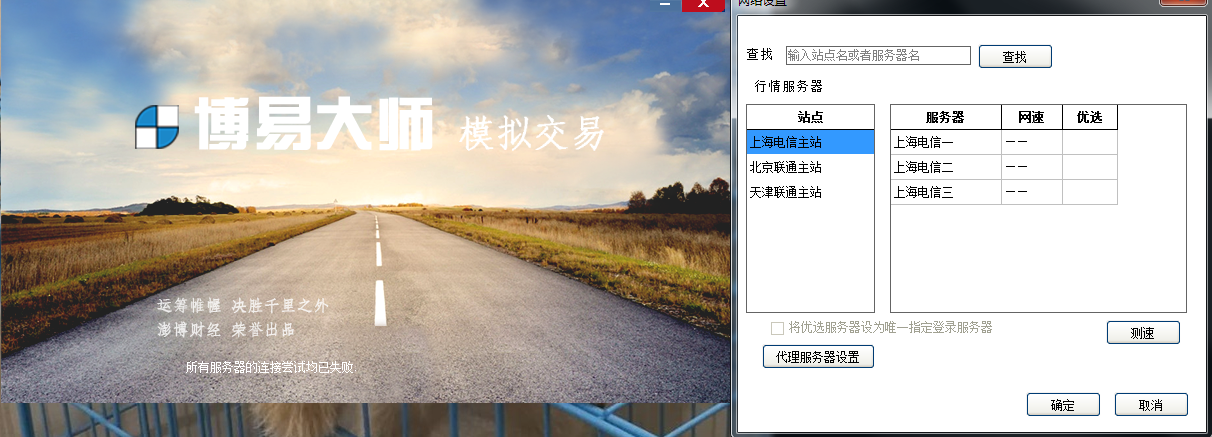Click the 优选 column header
1212x437 pixels.
(1089, 117)
